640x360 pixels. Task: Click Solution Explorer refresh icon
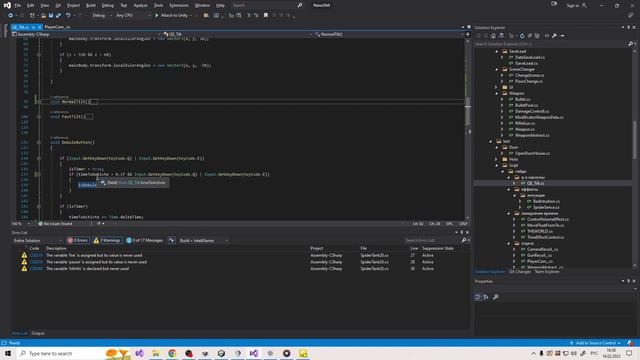pos(522,36)
